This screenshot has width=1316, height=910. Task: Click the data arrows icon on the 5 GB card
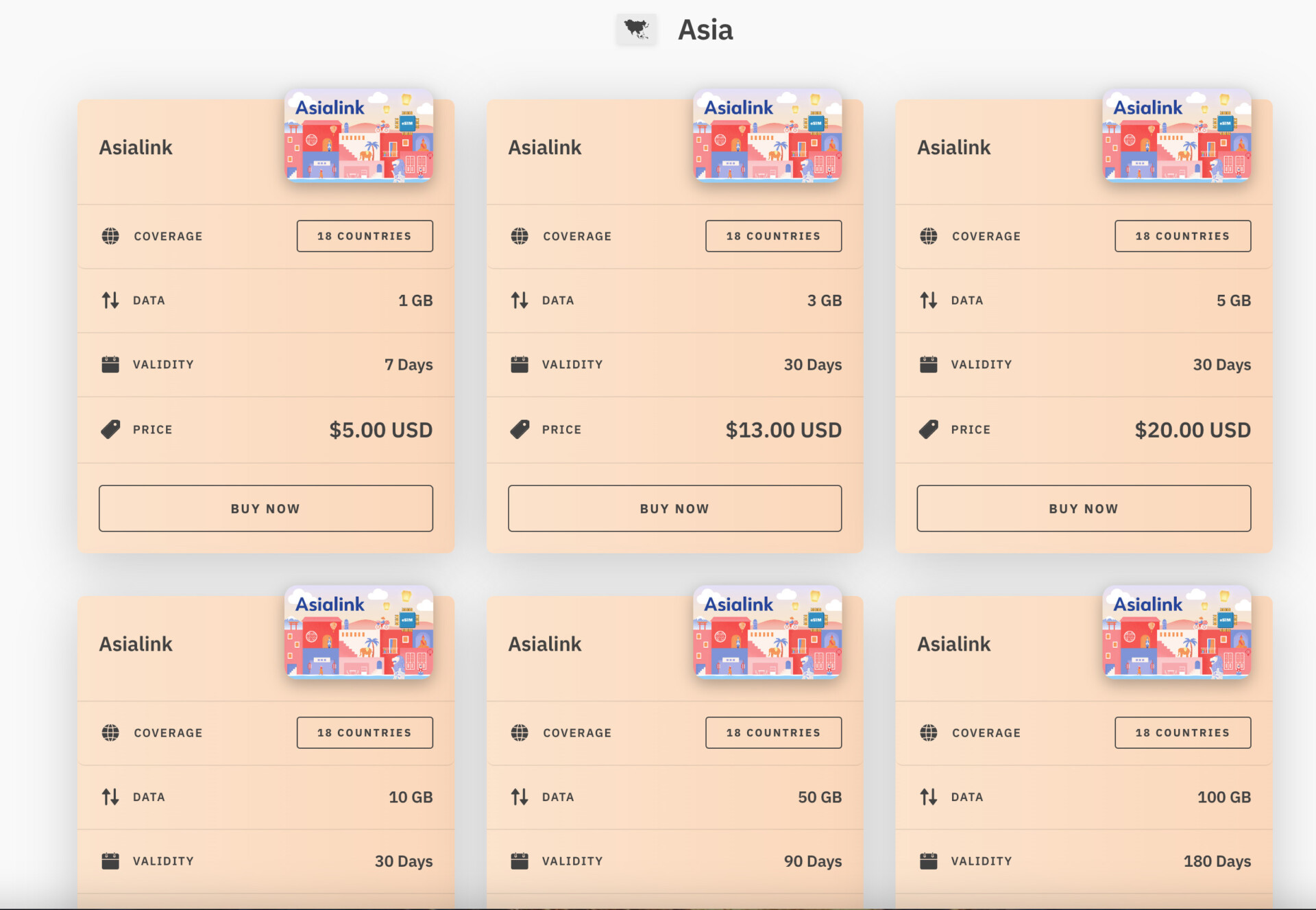click(x=929, y=300)
